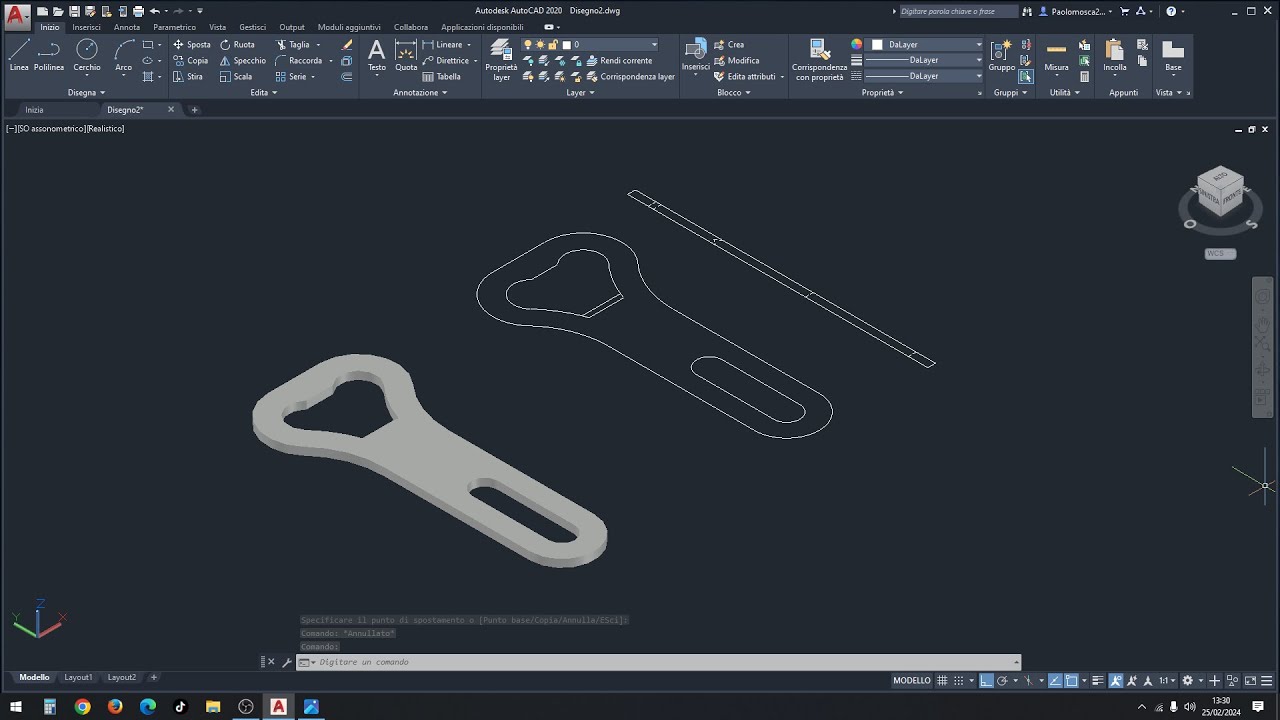1280x720 pixels.
Task: Open the Testo text tool
Action: 376,56
